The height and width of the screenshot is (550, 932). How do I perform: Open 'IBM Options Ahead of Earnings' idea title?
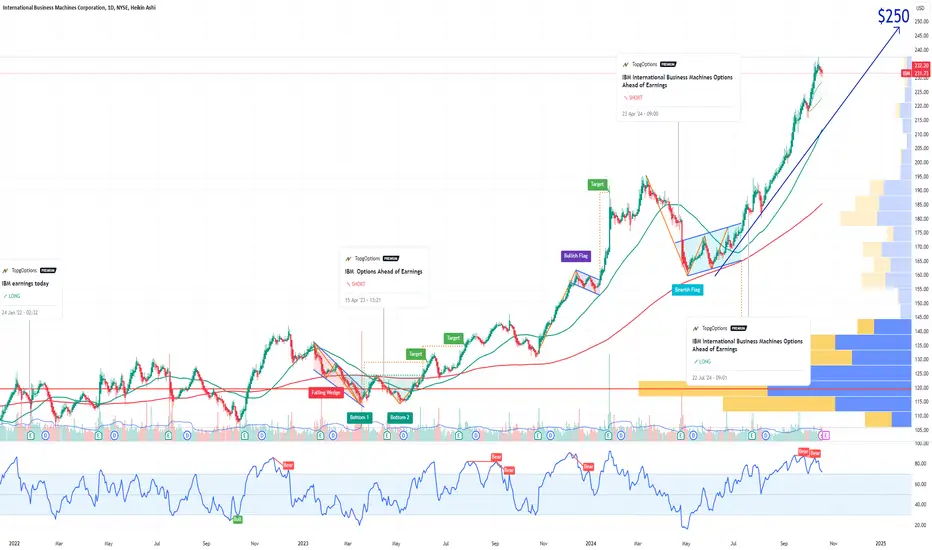(x=383, y=272)
